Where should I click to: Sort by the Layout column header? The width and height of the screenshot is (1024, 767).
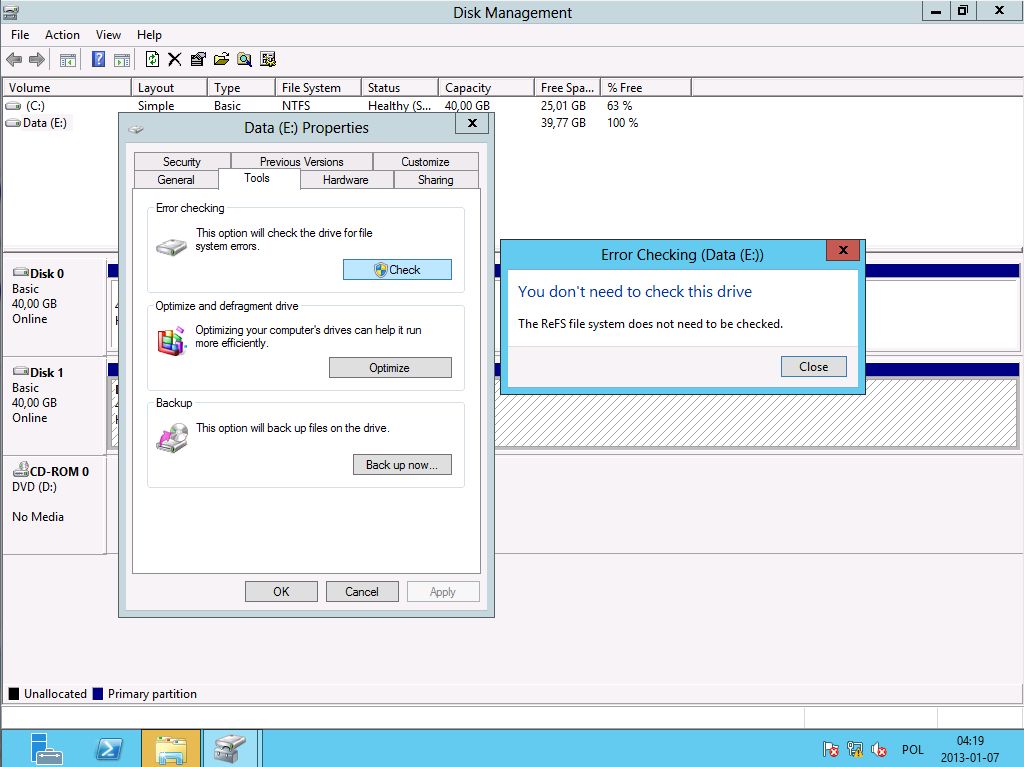click(170, 88)
